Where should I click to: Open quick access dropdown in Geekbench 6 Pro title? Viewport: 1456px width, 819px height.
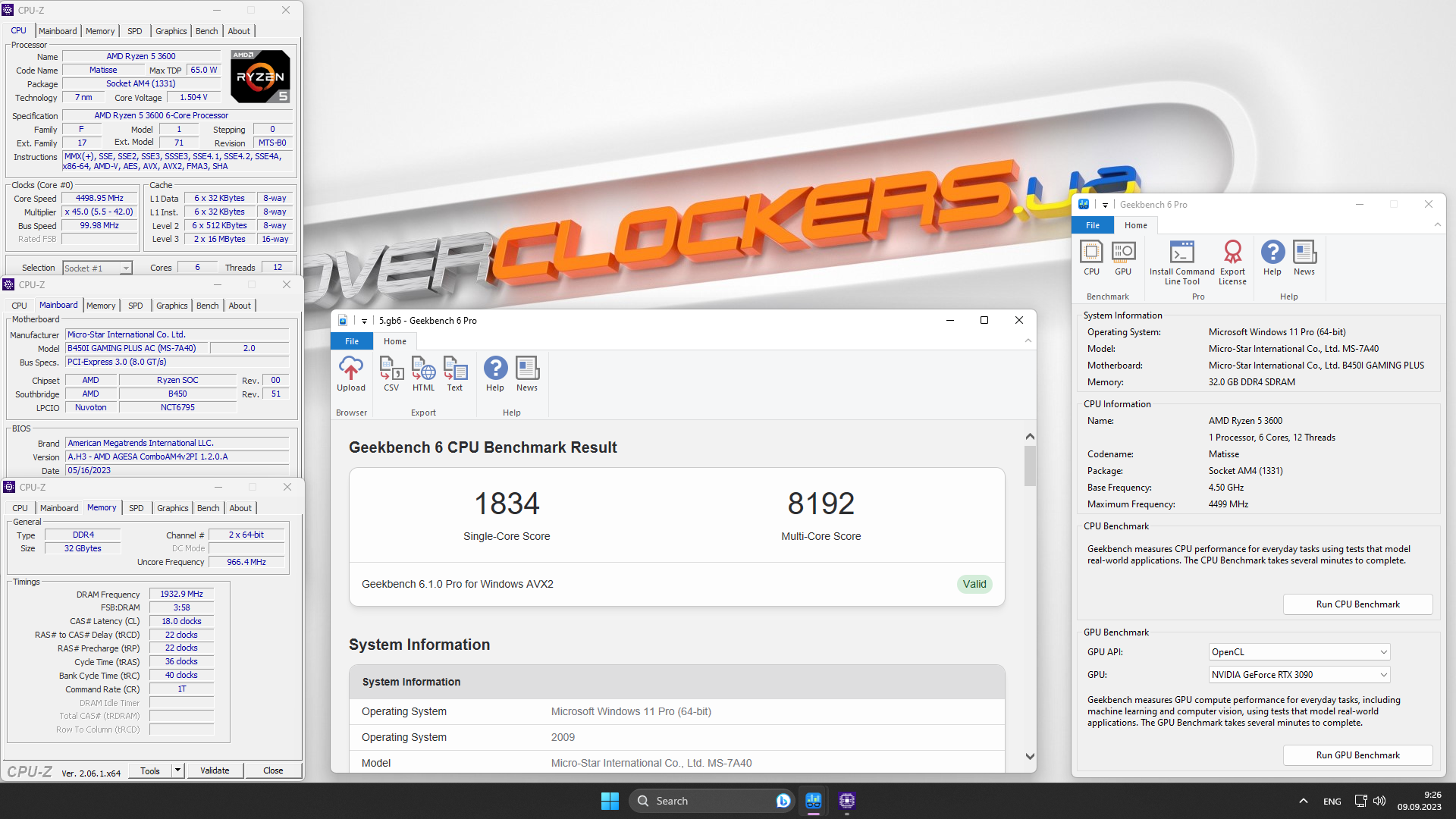click(1105, 205)
